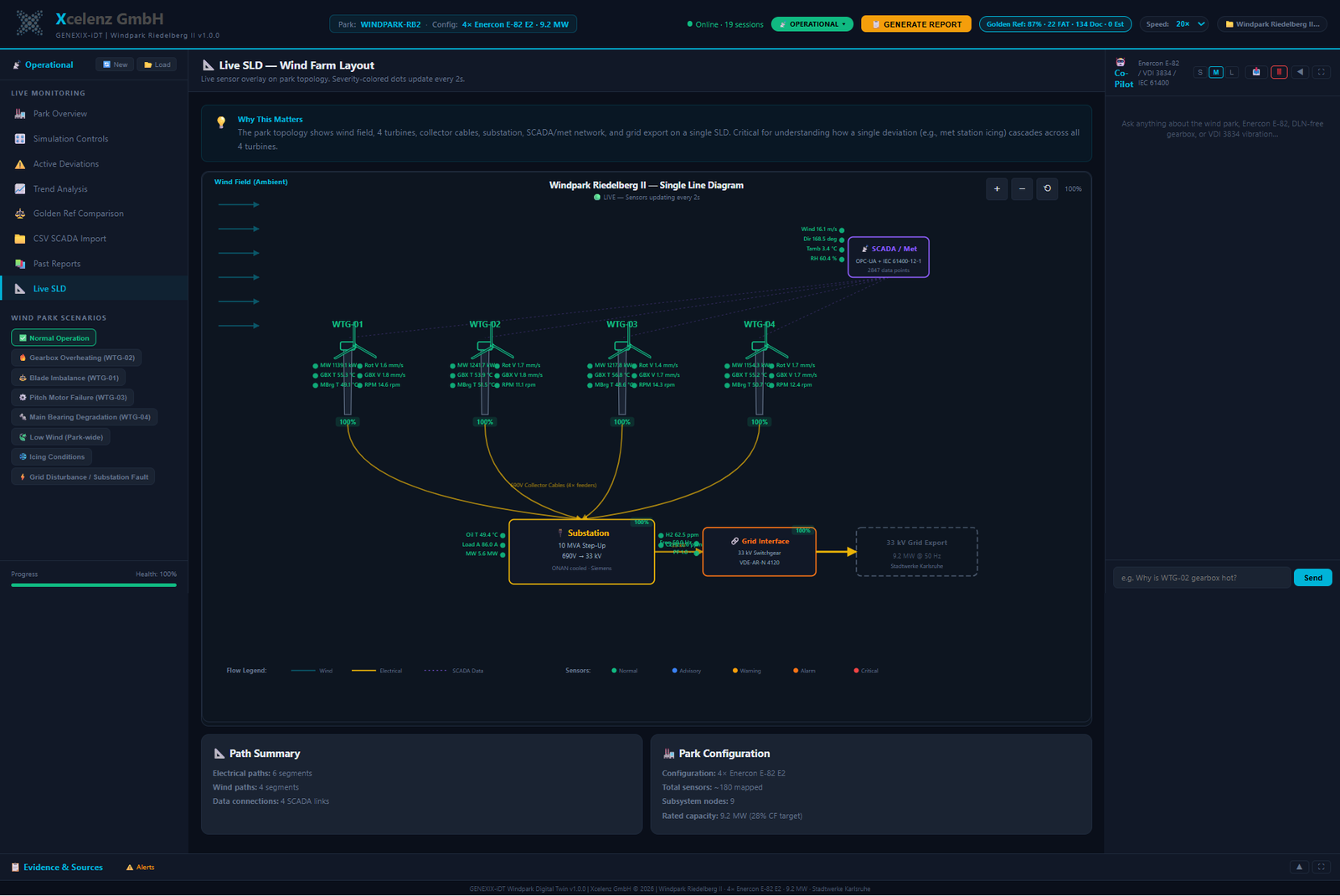Viewport: 1340px width, 896px height.
Task: Set Co-Pilot text size to M
Action: (x=1216, y=73)
